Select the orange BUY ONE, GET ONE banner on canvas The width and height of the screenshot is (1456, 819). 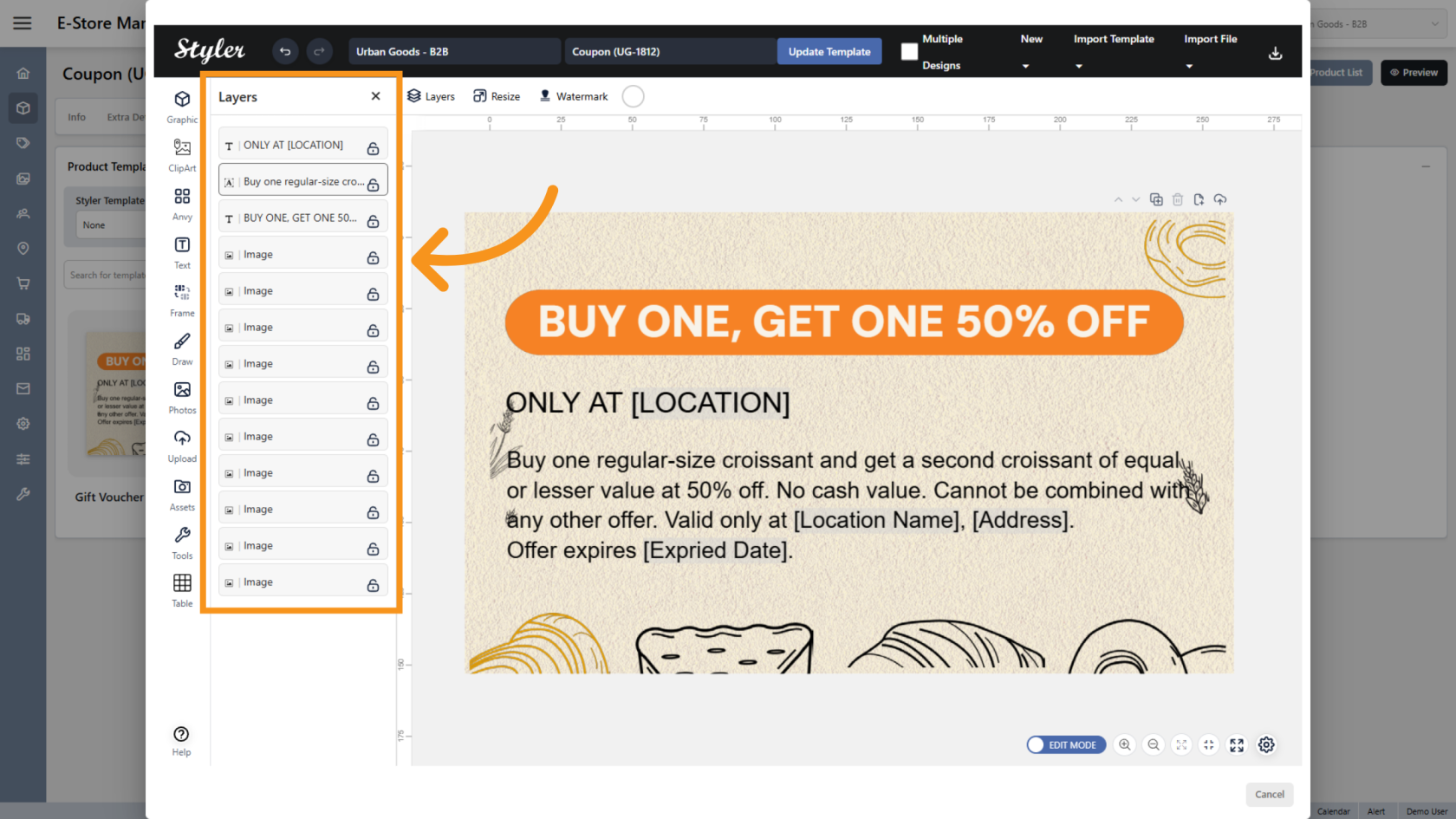(x=844, y=322)
